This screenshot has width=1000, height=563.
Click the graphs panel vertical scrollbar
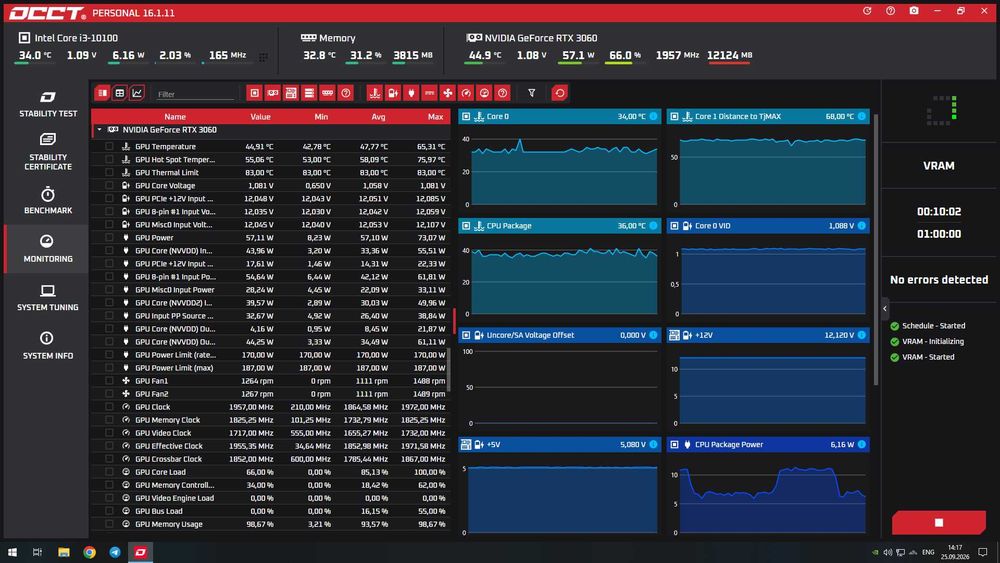876,249
